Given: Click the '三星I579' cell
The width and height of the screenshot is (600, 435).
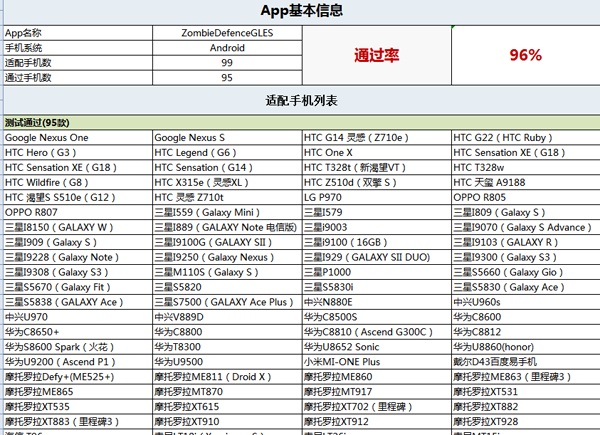Looking at the screenshot, I should click(377, 212).
